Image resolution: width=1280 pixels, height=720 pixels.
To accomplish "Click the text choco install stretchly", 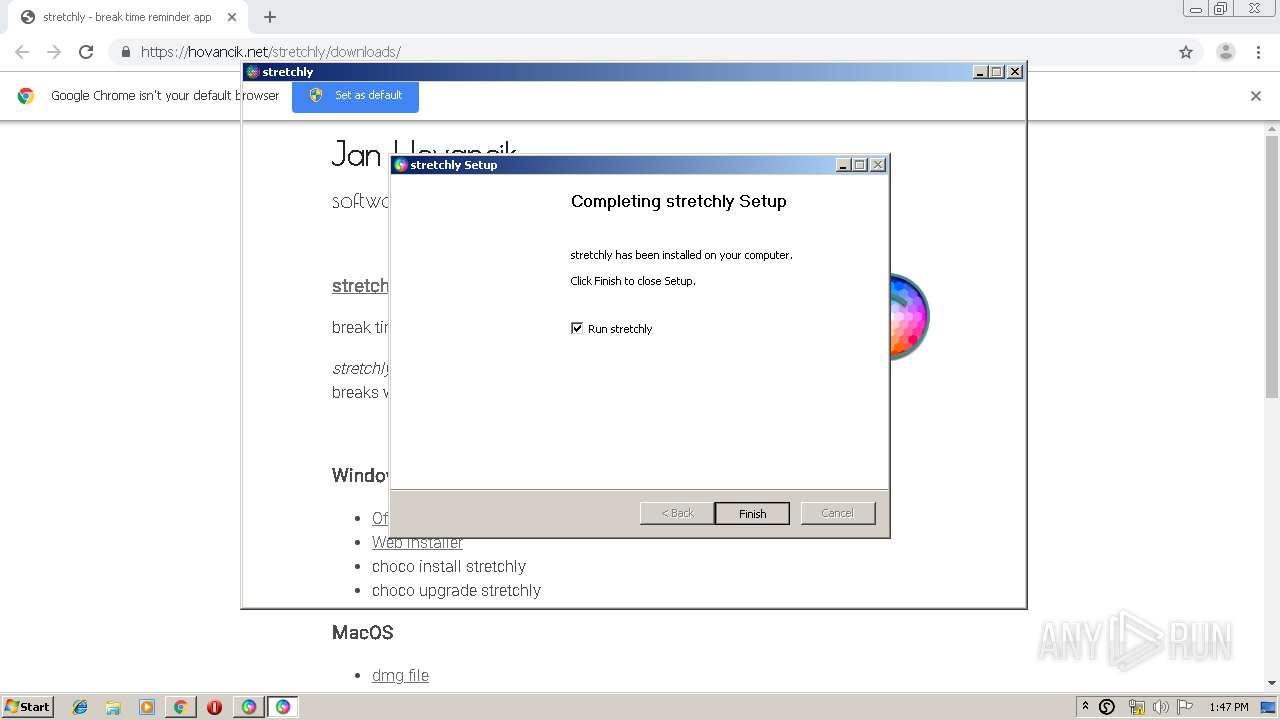I will point(449,566).
